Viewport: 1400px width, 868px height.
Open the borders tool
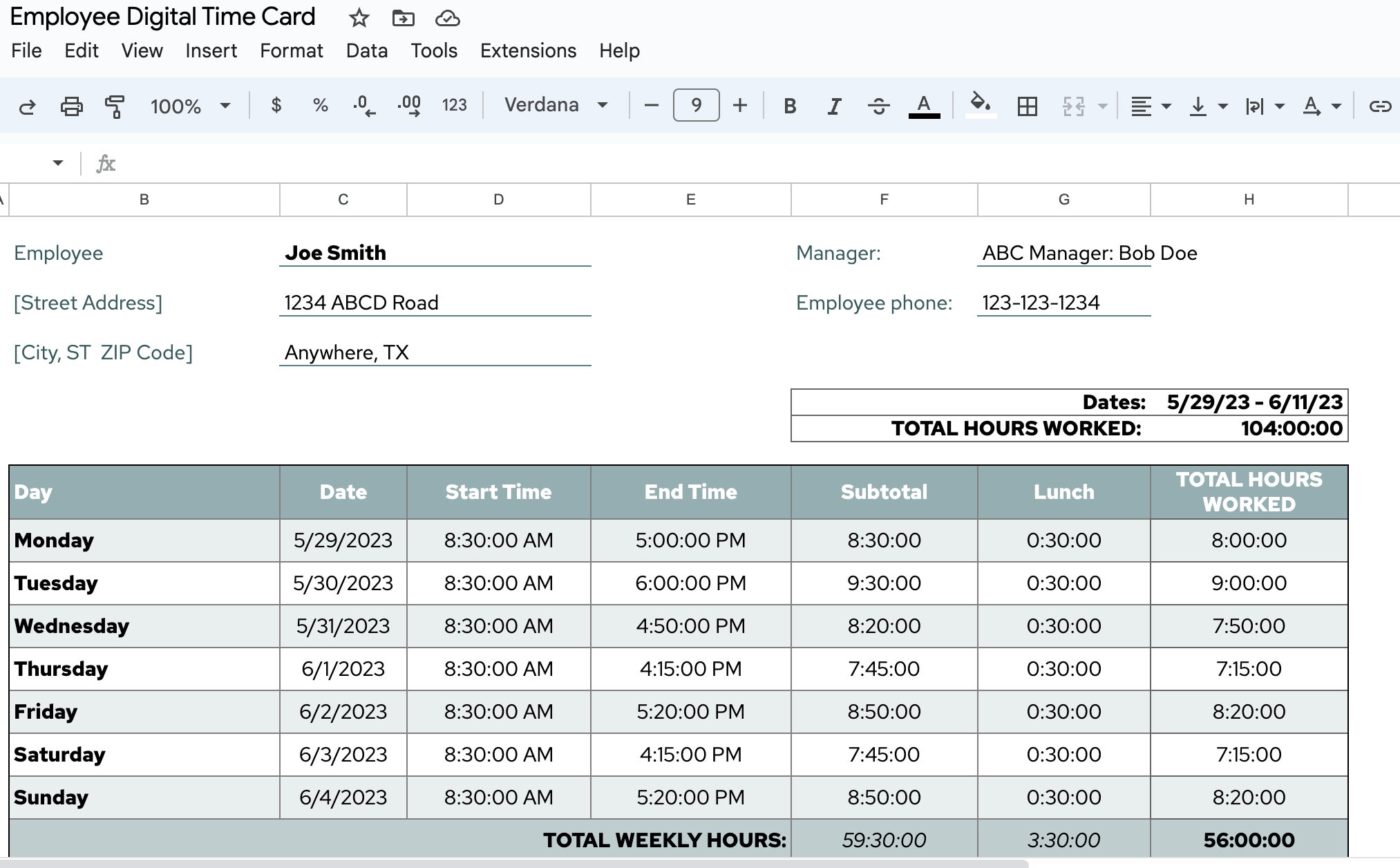(x=1028, y=106)
